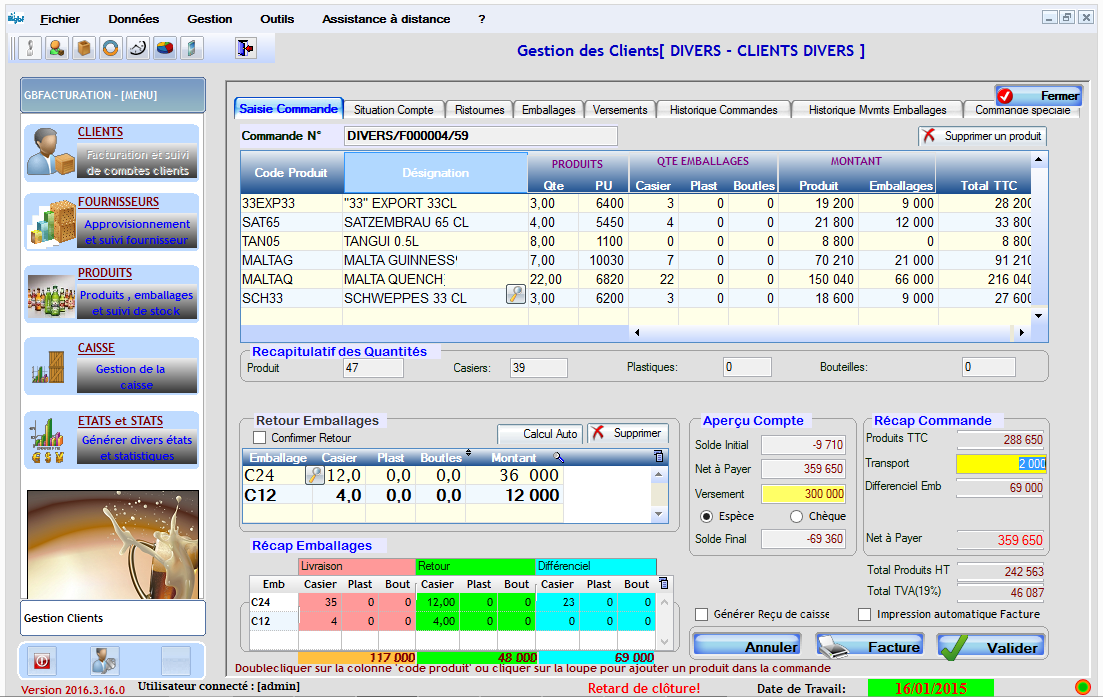Click the Fermer button top right

tap(1040, 93)
